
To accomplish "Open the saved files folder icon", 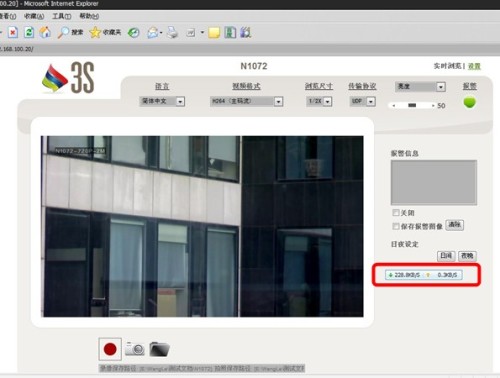I will 159,349.
